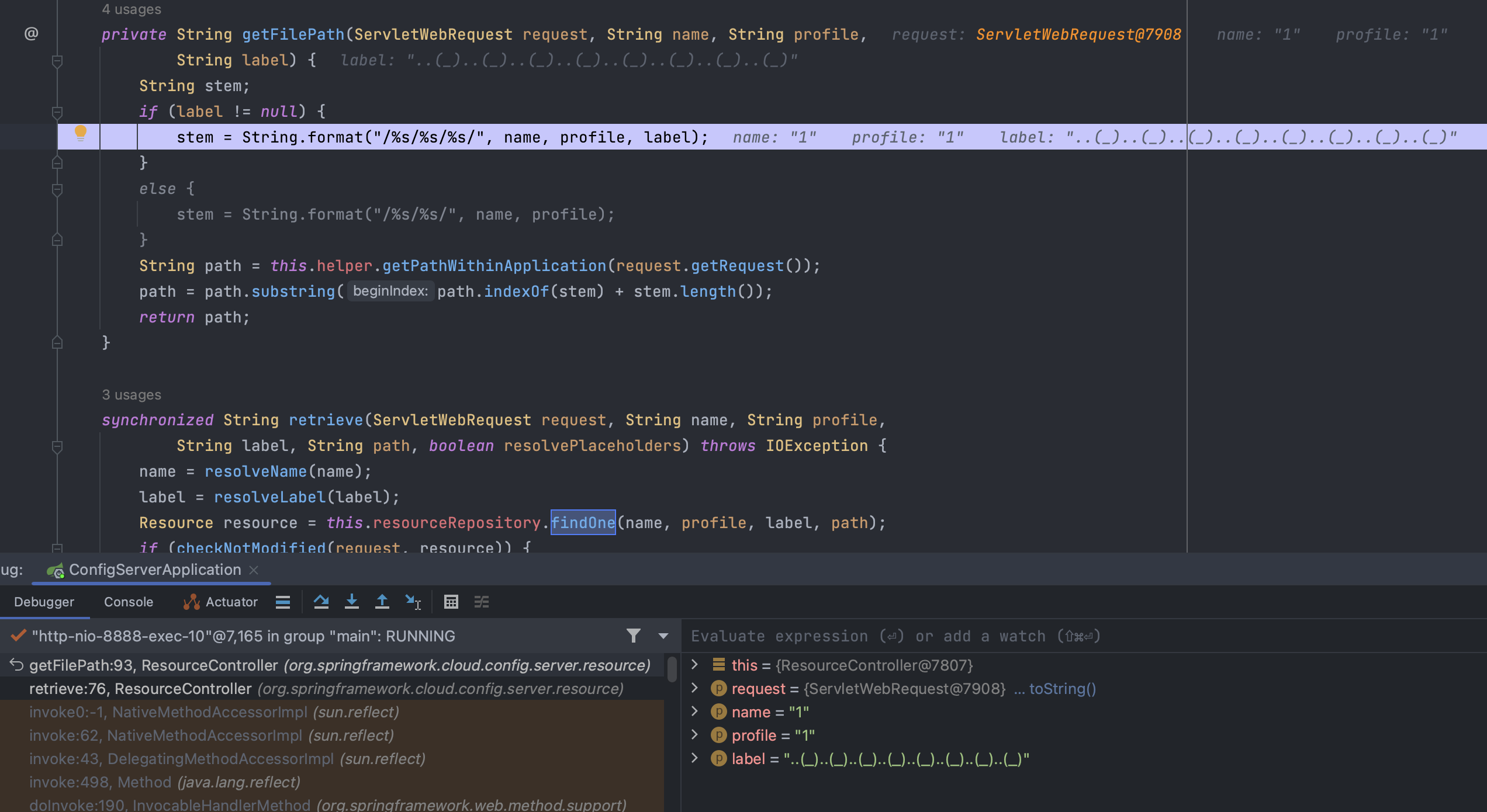
Task: Fold getFilePath method at gutter marker beside String label
Action: (57, 61)
